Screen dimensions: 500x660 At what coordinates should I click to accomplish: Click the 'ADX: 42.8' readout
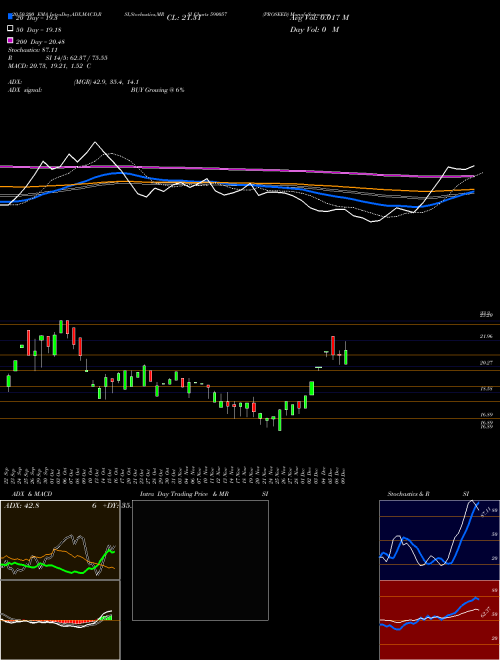coord(21,506)
